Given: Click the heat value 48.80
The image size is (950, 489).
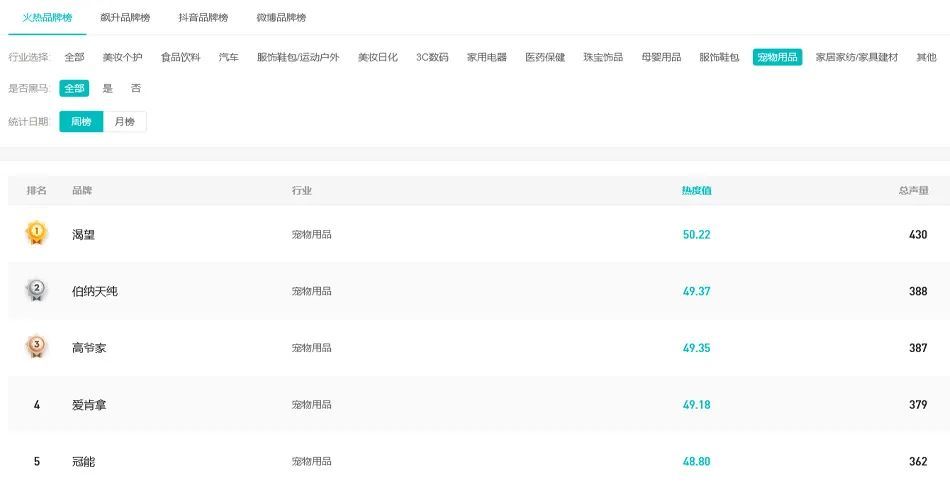Looking at the screenshot, I should tap(696, 462).
